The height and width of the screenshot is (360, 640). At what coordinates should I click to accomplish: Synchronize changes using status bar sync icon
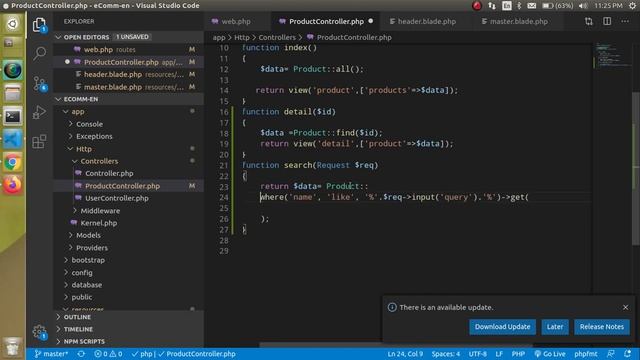point(81,354)
